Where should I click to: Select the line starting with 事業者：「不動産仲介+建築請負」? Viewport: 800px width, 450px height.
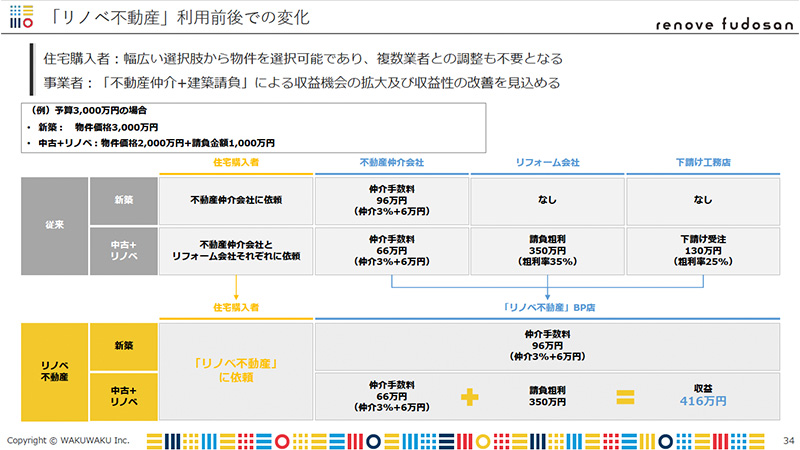tap(302, 83)
